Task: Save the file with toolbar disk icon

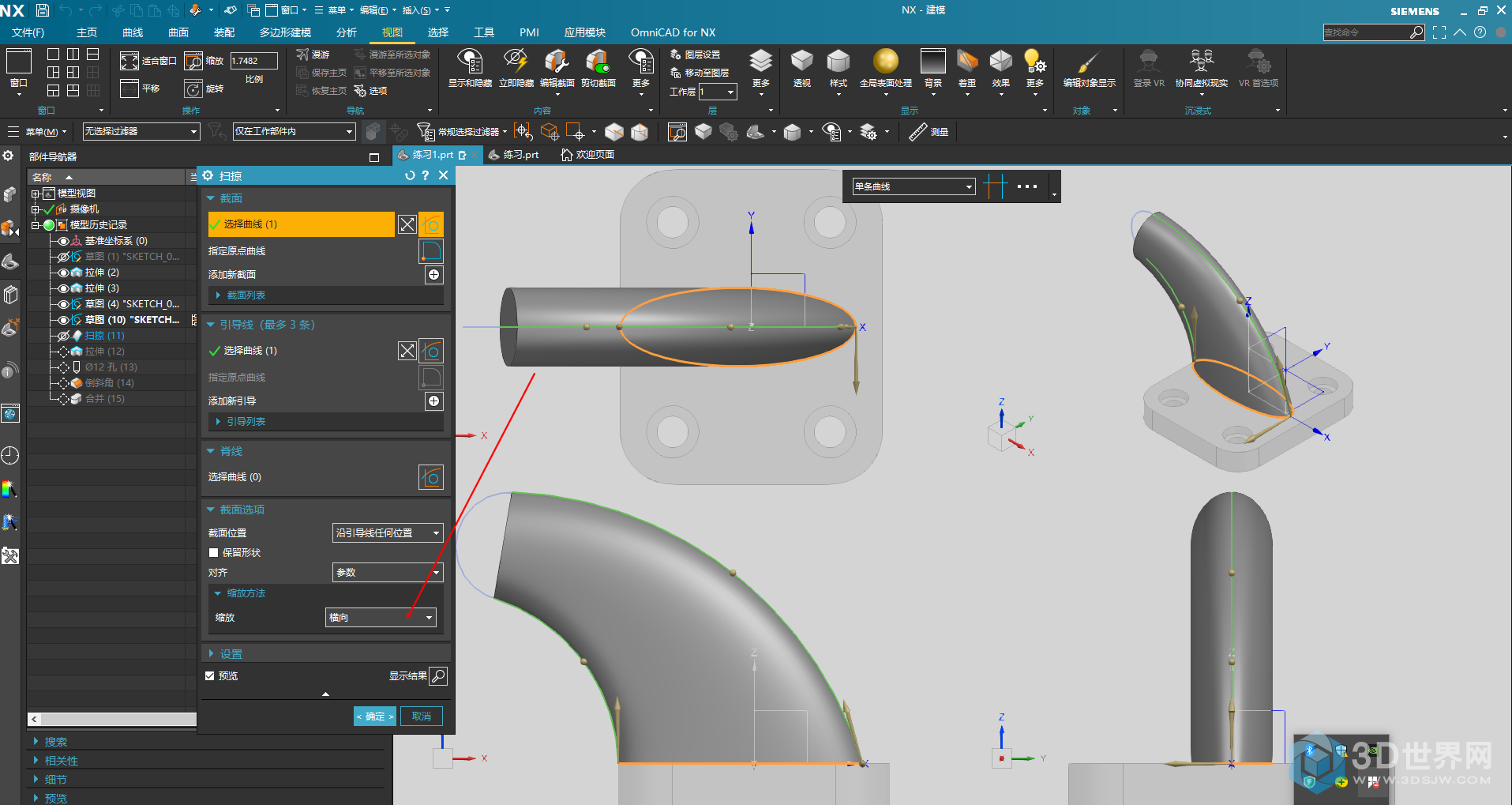Action: [x=43, y=10]
